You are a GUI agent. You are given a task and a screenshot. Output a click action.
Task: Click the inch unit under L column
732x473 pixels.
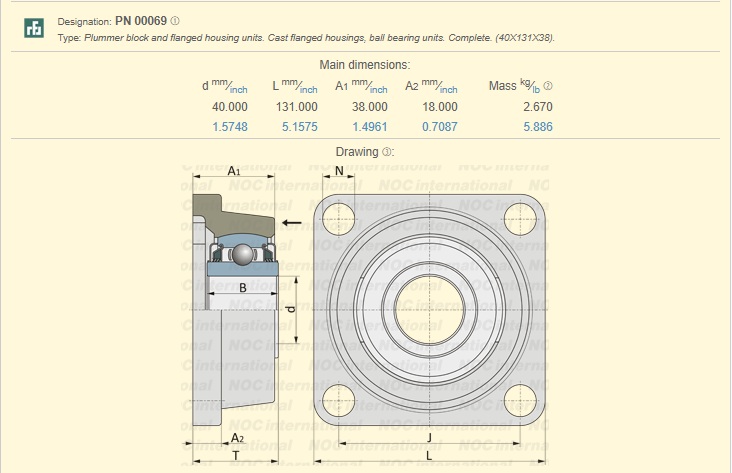(307, 90)
